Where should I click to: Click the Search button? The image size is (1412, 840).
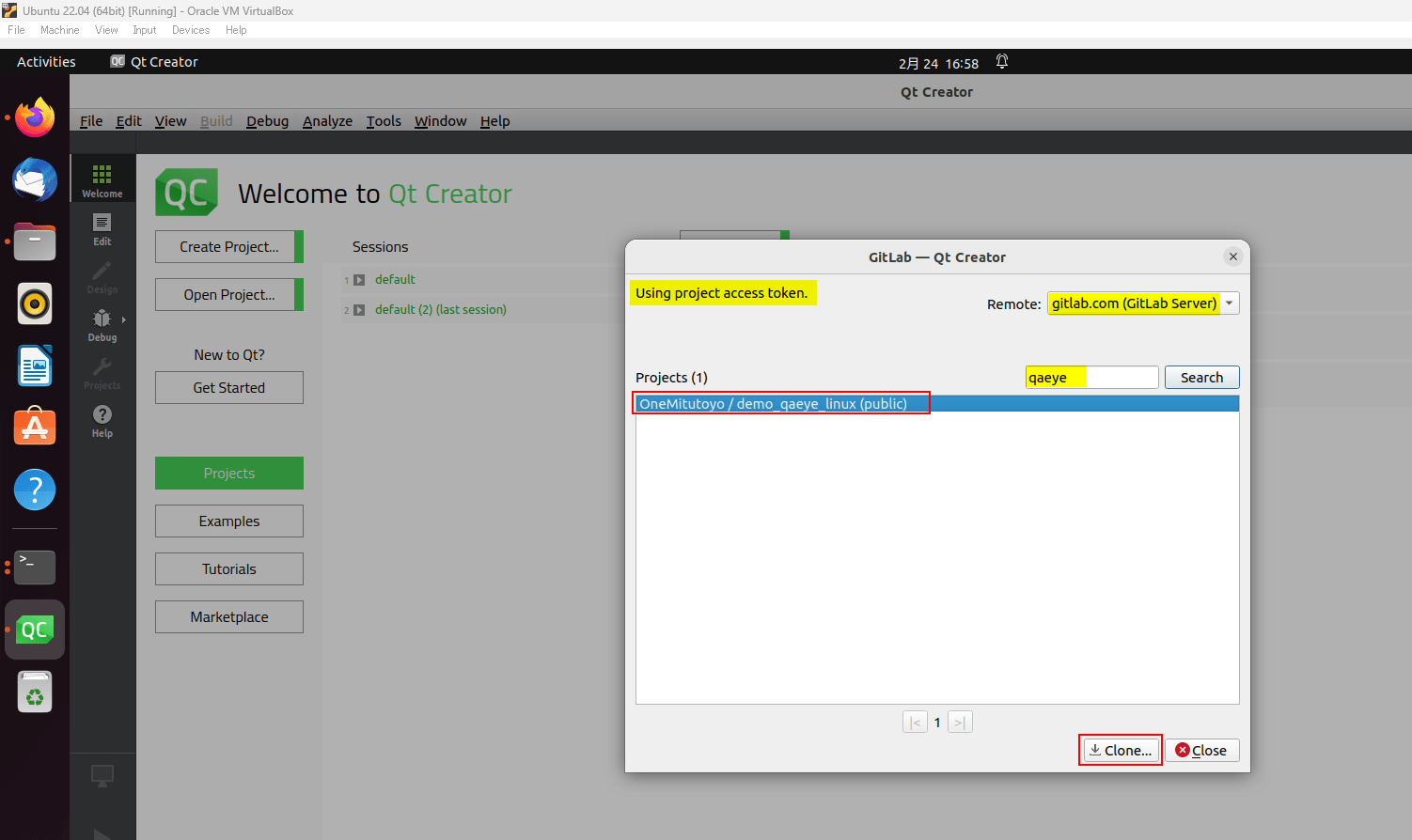tap(1202, 377)
